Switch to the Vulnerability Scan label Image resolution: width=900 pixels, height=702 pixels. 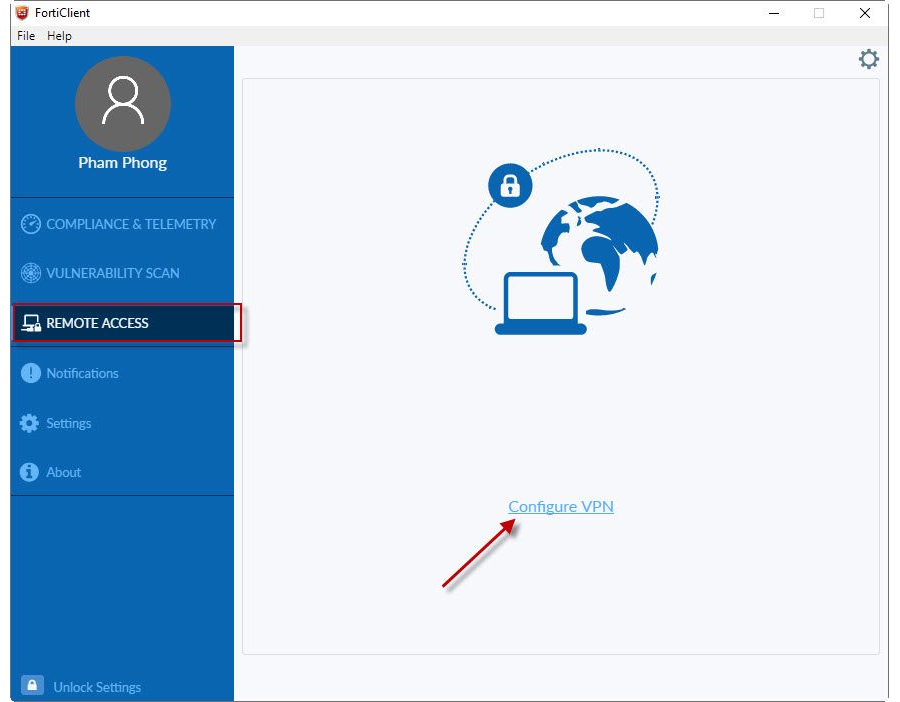113,273
